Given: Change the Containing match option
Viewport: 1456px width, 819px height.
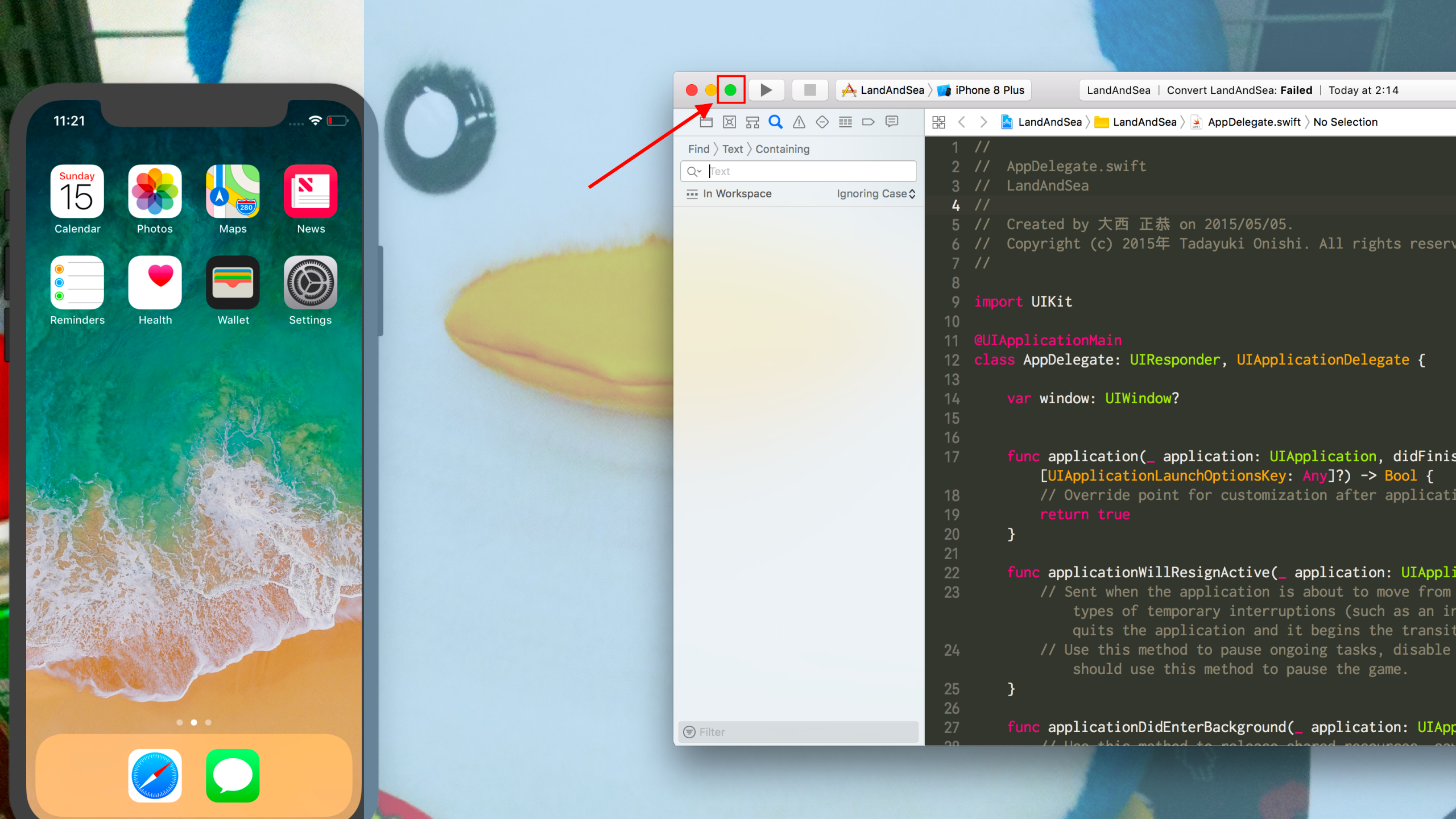Looking at the screenshot, I should [x=782, y=149].
